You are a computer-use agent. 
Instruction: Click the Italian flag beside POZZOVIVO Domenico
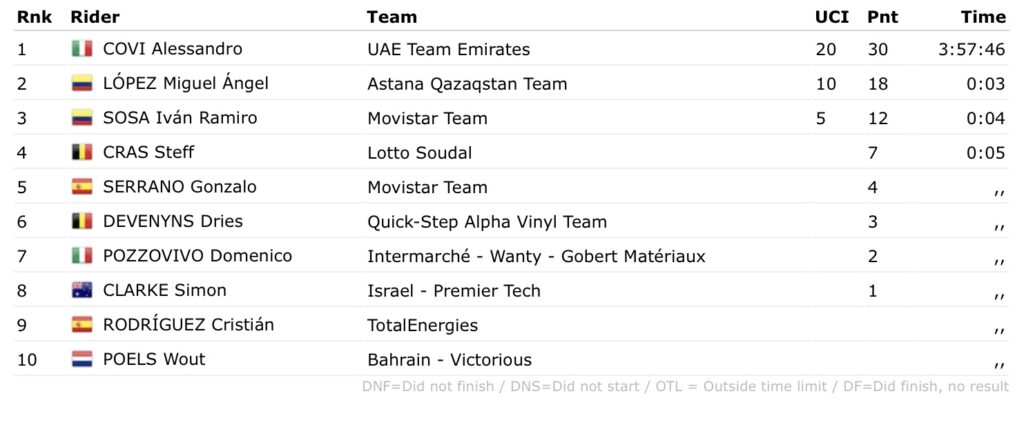click(x=82, y=256)
